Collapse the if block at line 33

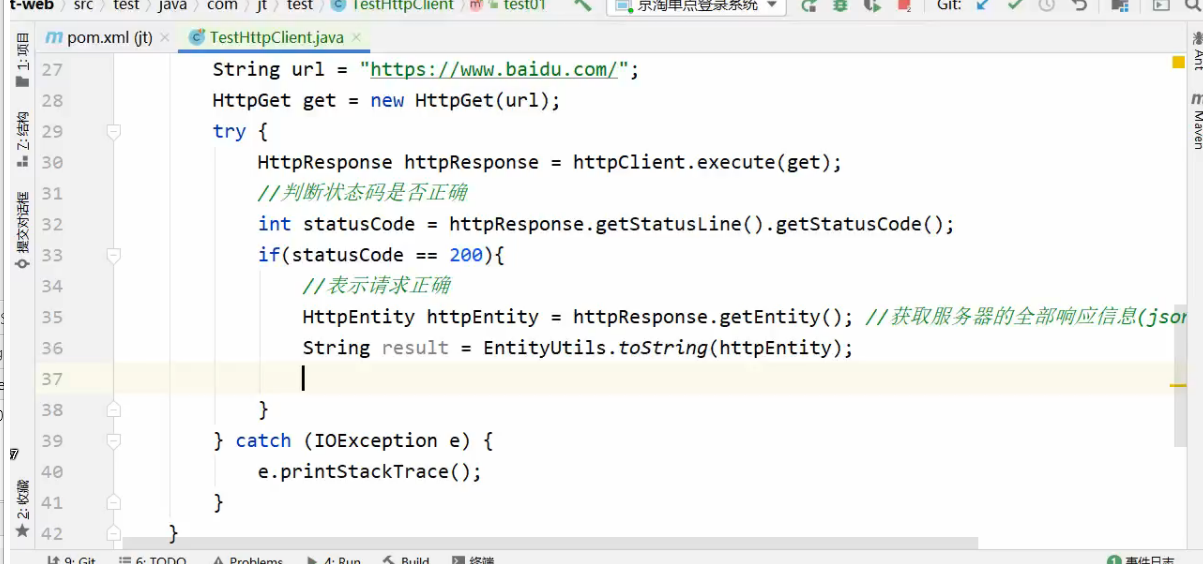click(113, 255)
